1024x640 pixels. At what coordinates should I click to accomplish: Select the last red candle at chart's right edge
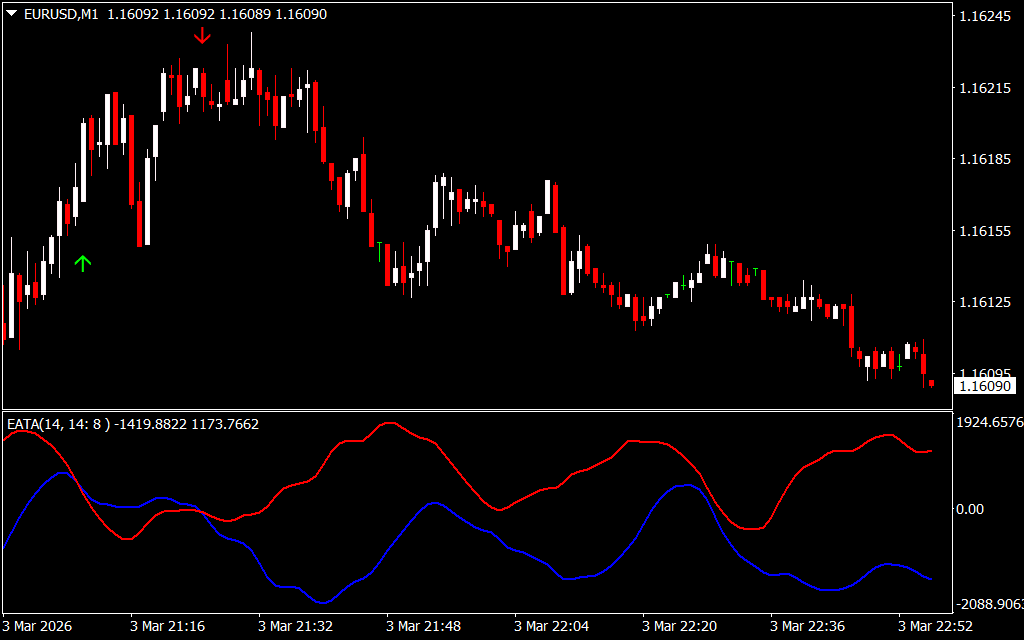coord(931,382)
